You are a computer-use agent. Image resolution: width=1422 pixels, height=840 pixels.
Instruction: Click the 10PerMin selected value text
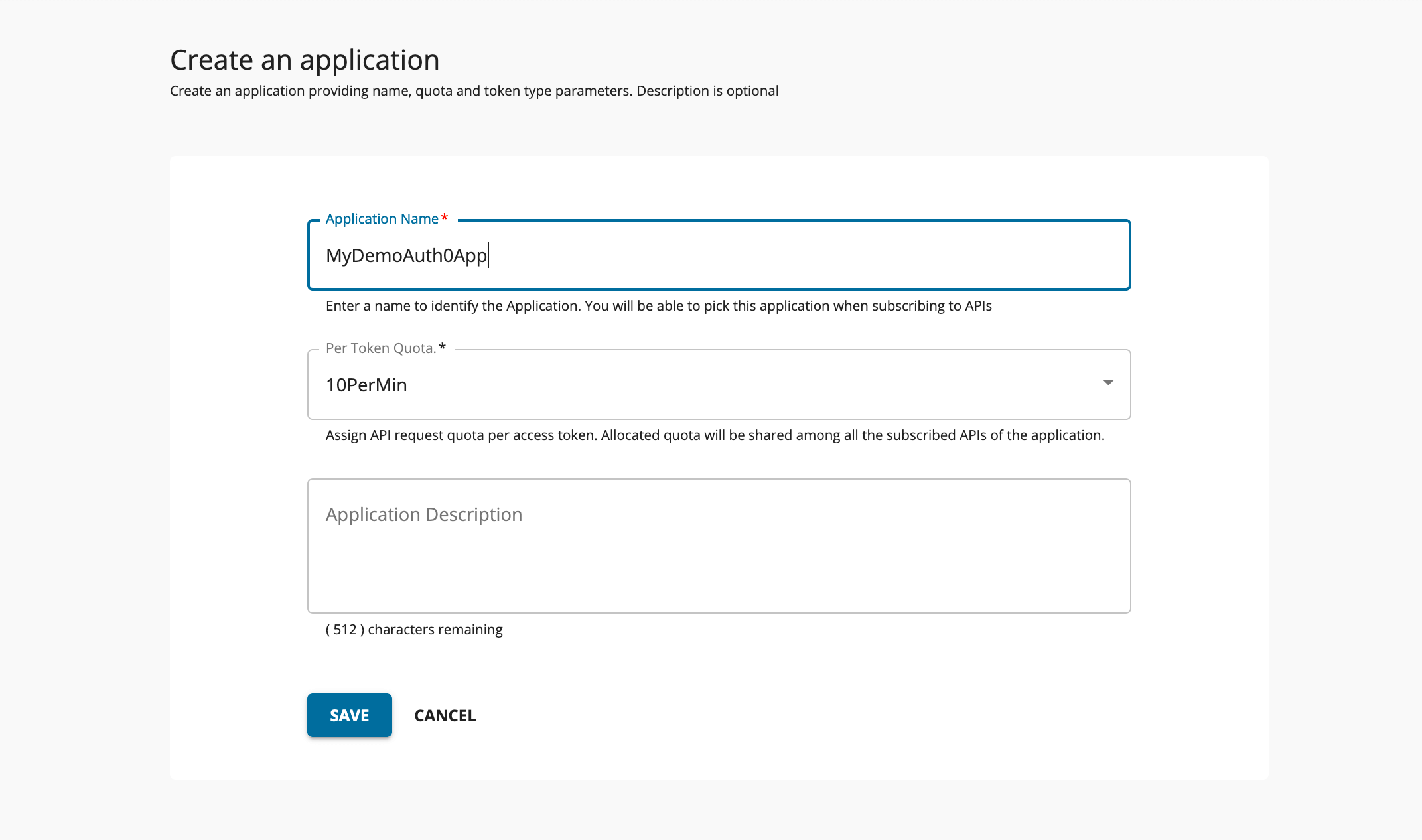click(366, 385)
